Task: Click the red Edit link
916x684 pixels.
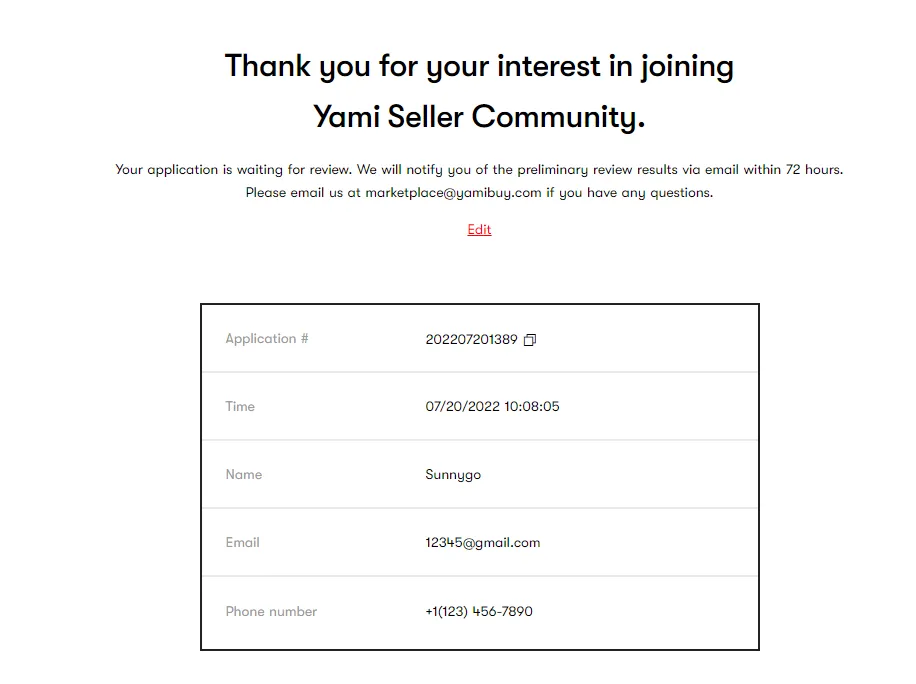Action: tap(479, 230)
